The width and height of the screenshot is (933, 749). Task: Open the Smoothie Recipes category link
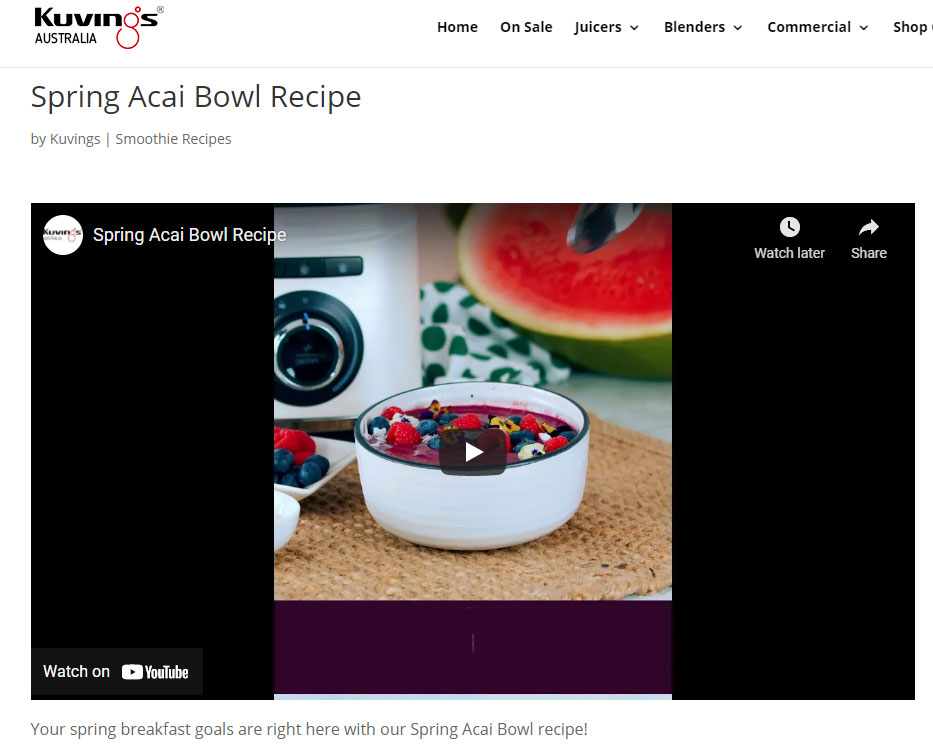tap(173, 139)
